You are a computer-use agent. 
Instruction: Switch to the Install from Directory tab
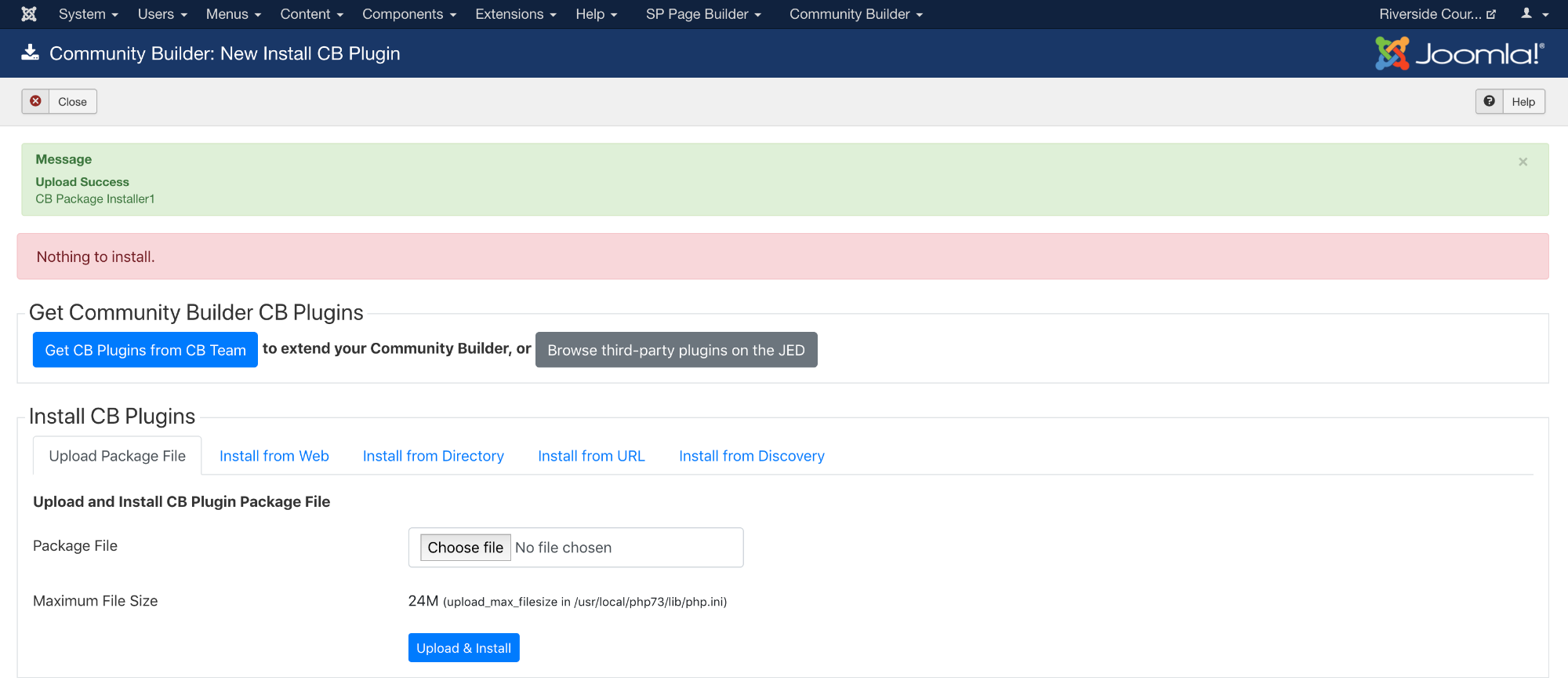coord(433,456)
